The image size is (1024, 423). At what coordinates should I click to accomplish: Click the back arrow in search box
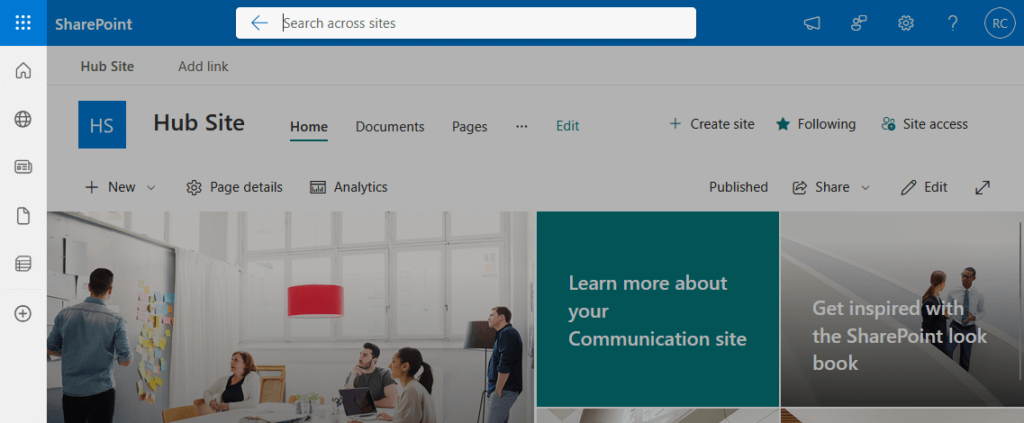pos(259,23)
